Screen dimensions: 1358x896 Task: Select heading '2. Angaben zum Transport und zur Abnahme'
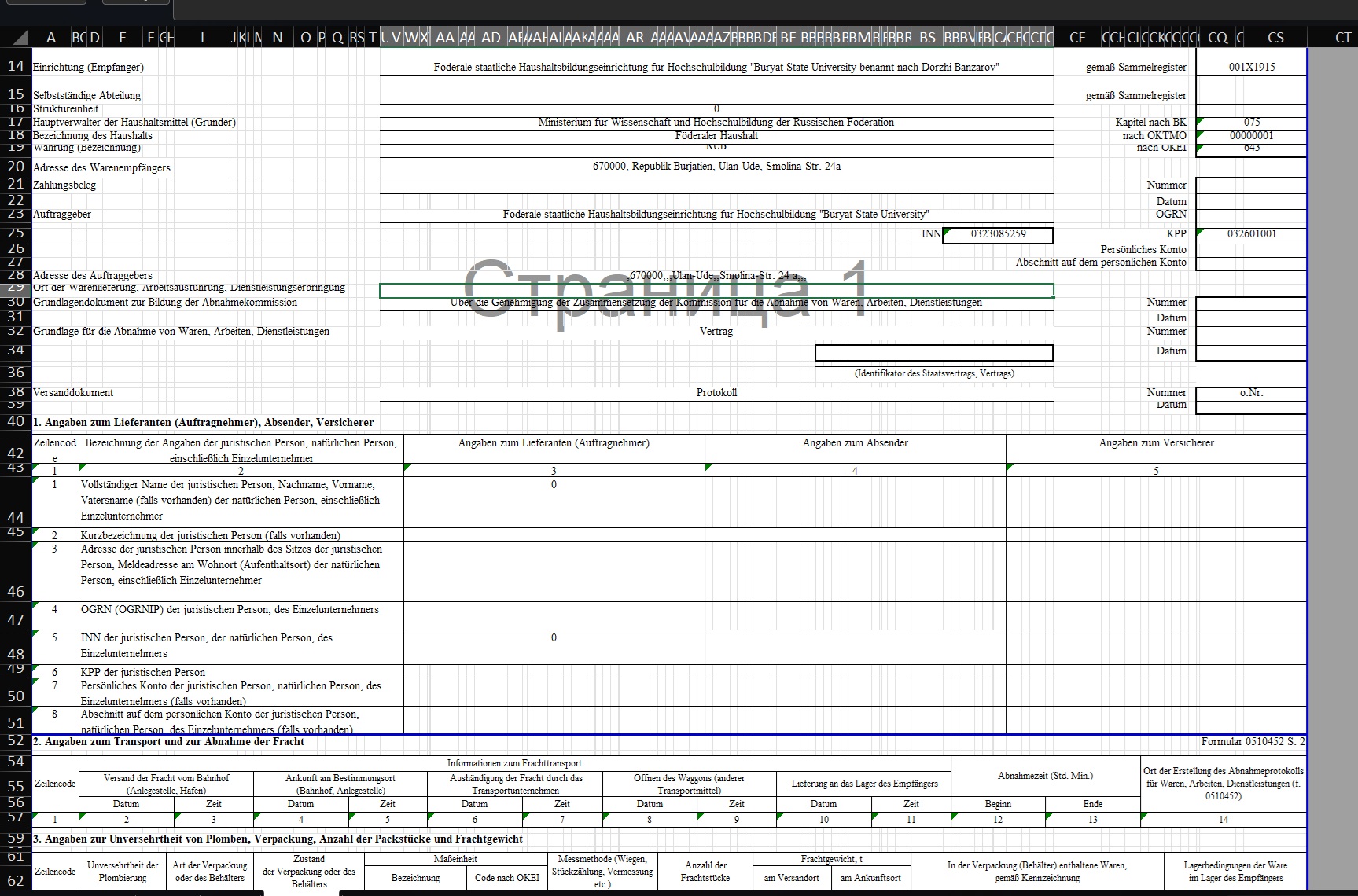168,741
